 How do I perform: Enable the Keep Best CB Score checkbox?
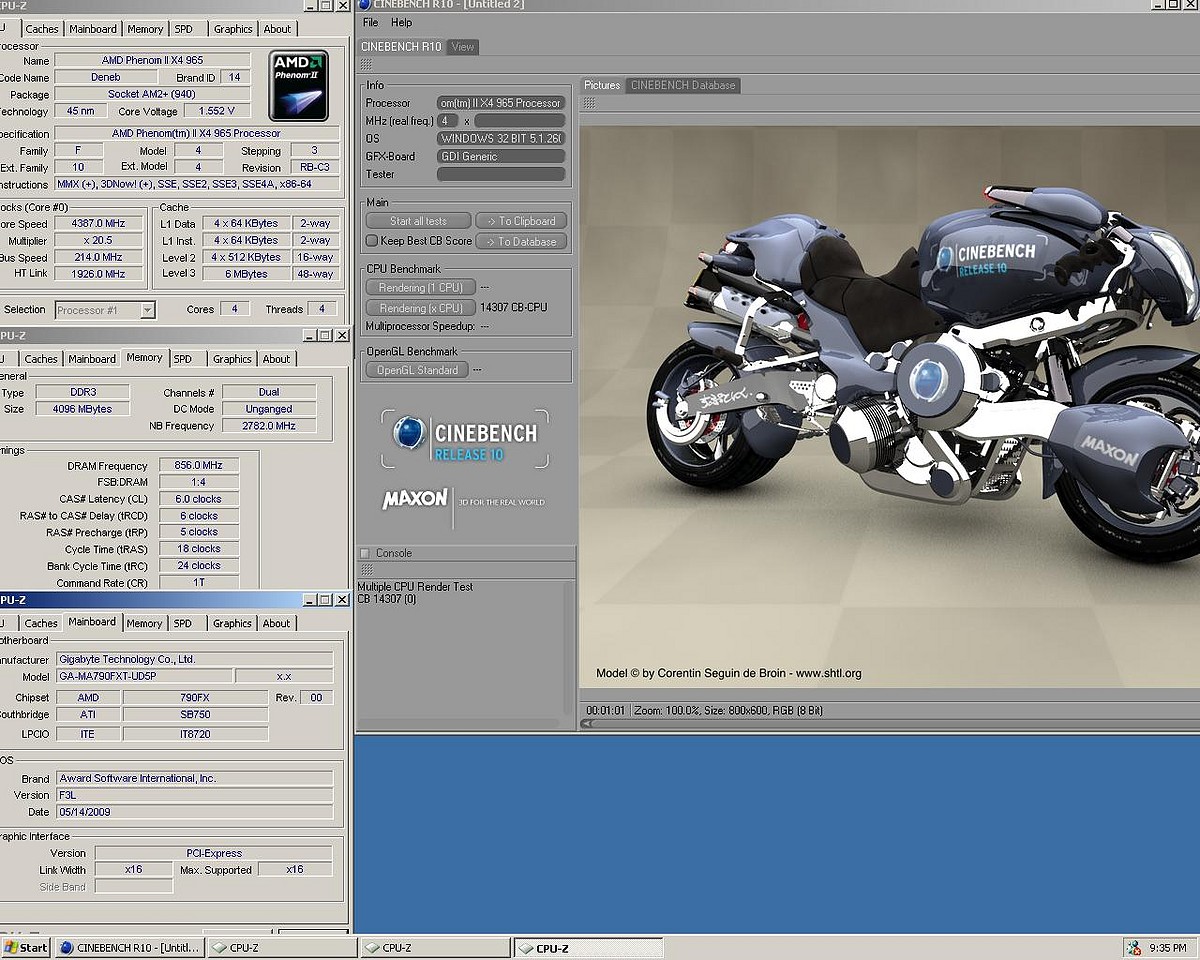point(372,241)
